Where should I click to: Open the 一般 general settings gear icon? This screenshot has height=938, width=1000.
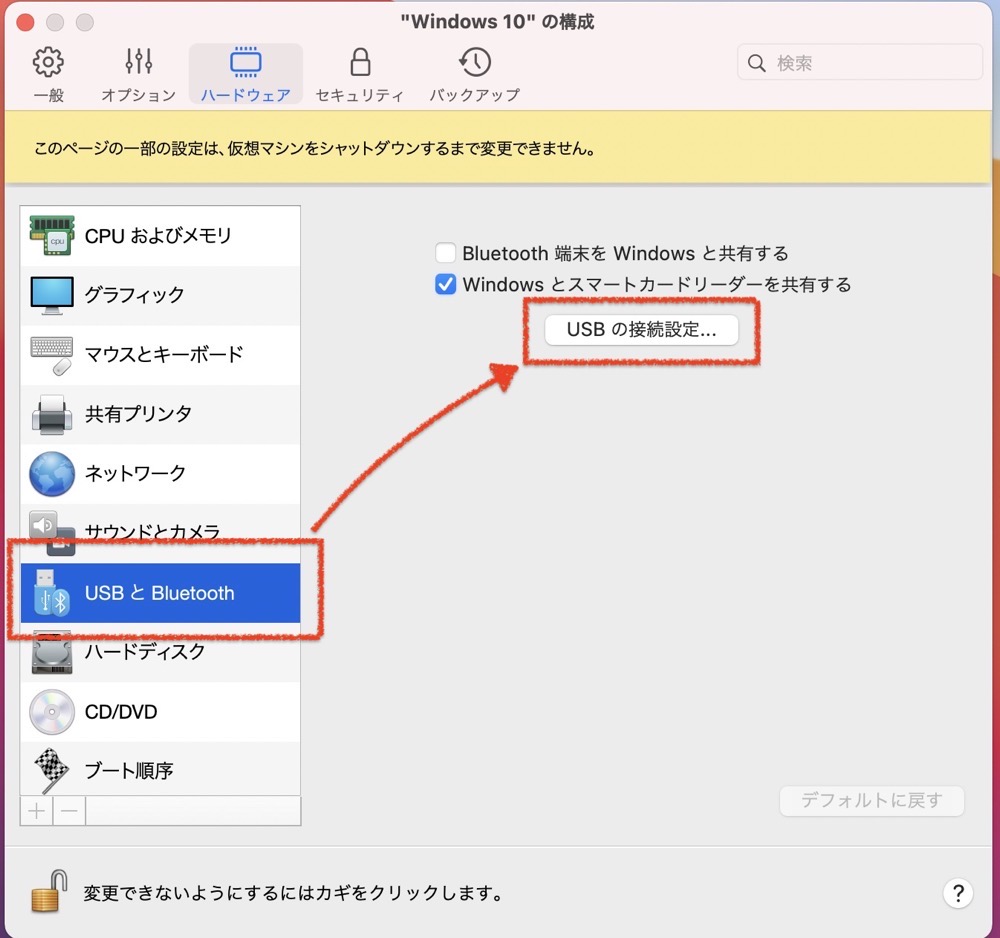coord(48,62)
